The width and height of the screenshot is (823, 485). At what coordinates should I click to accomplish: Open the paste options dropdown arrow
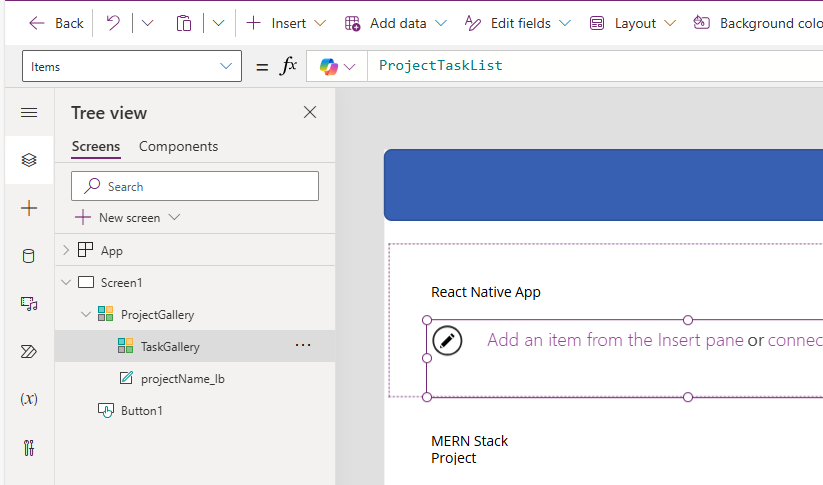pos(218,23)
